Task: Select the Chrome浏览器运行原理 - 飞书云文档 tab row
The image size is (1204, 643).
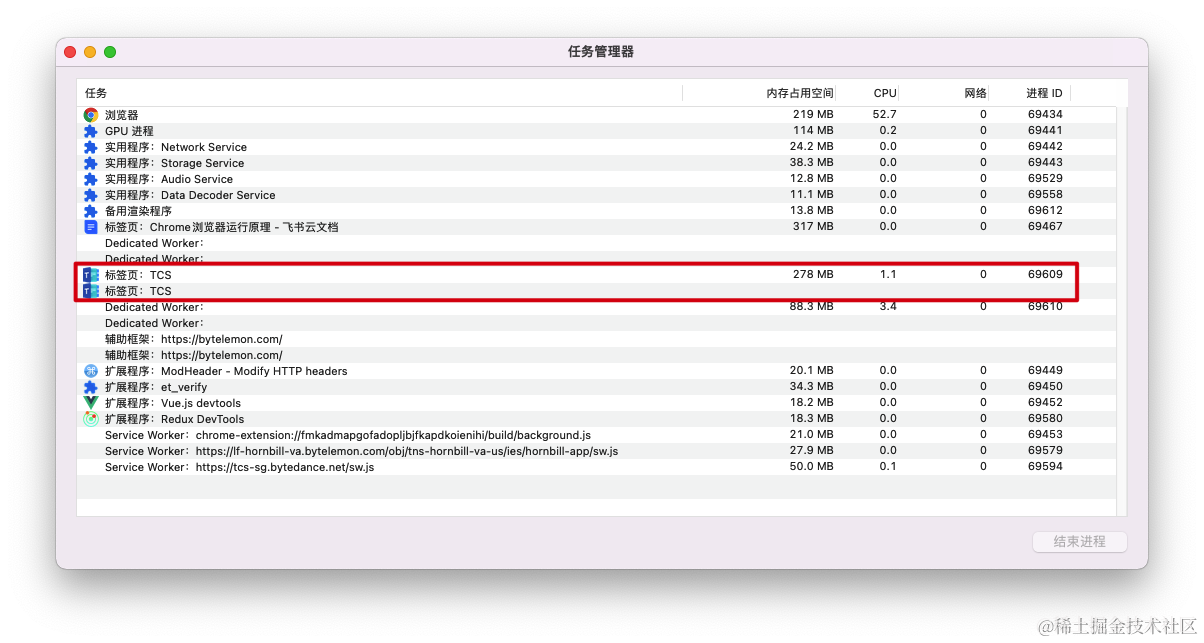Action: pos(596,227)
